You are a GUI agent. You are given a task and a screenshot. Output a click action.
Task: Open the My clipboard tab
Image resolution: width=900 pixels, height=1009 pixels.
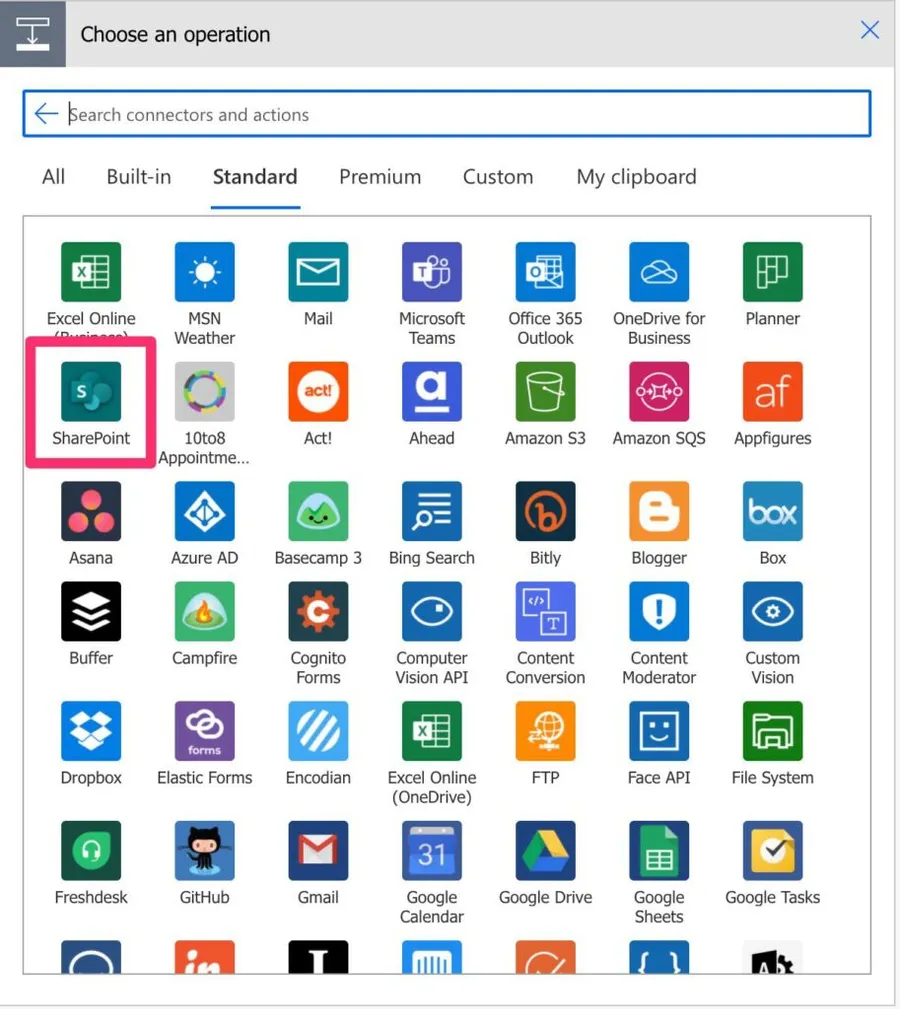(x=636, y=177)
